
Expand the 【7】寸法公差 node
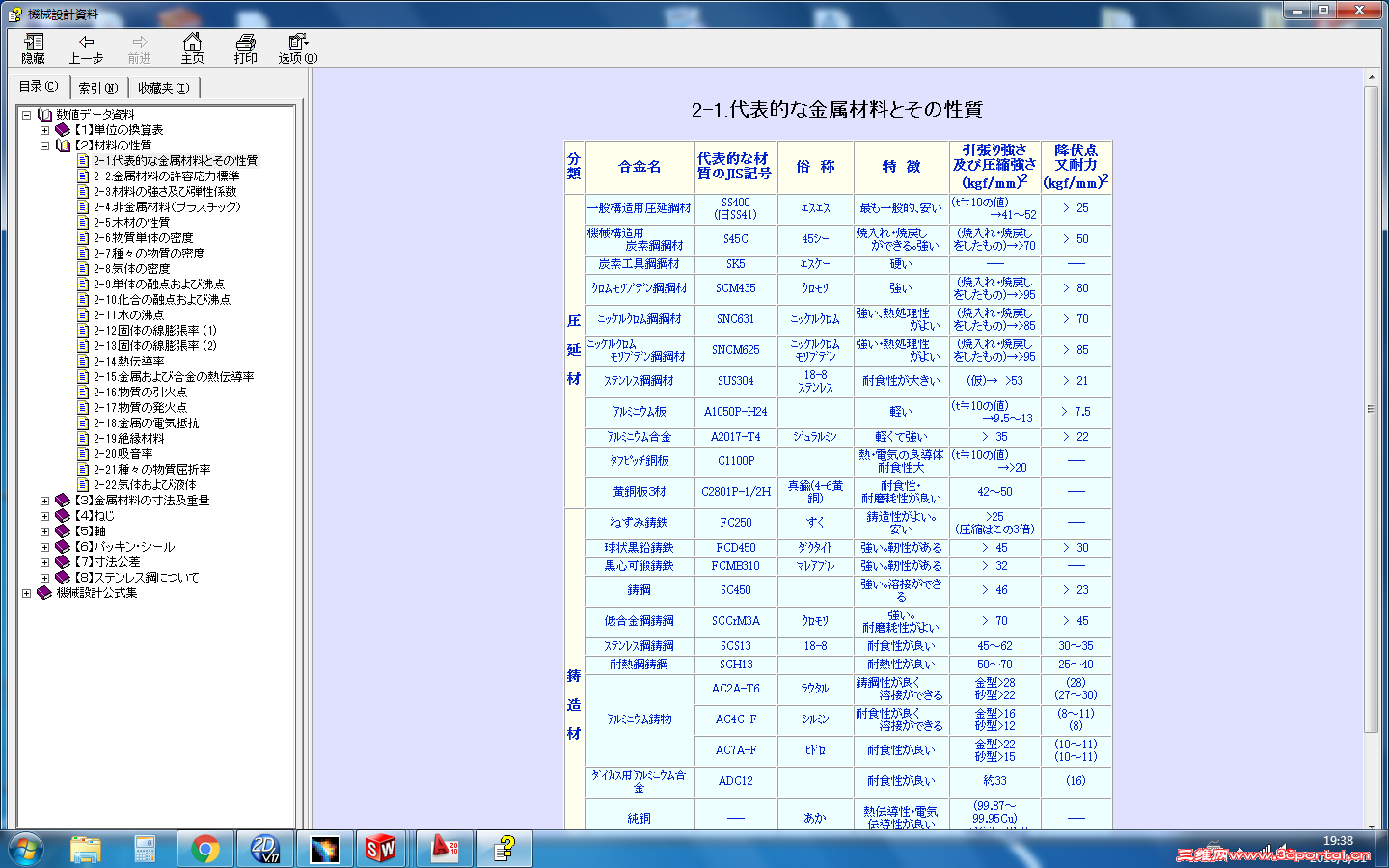[x=44, y=562]
